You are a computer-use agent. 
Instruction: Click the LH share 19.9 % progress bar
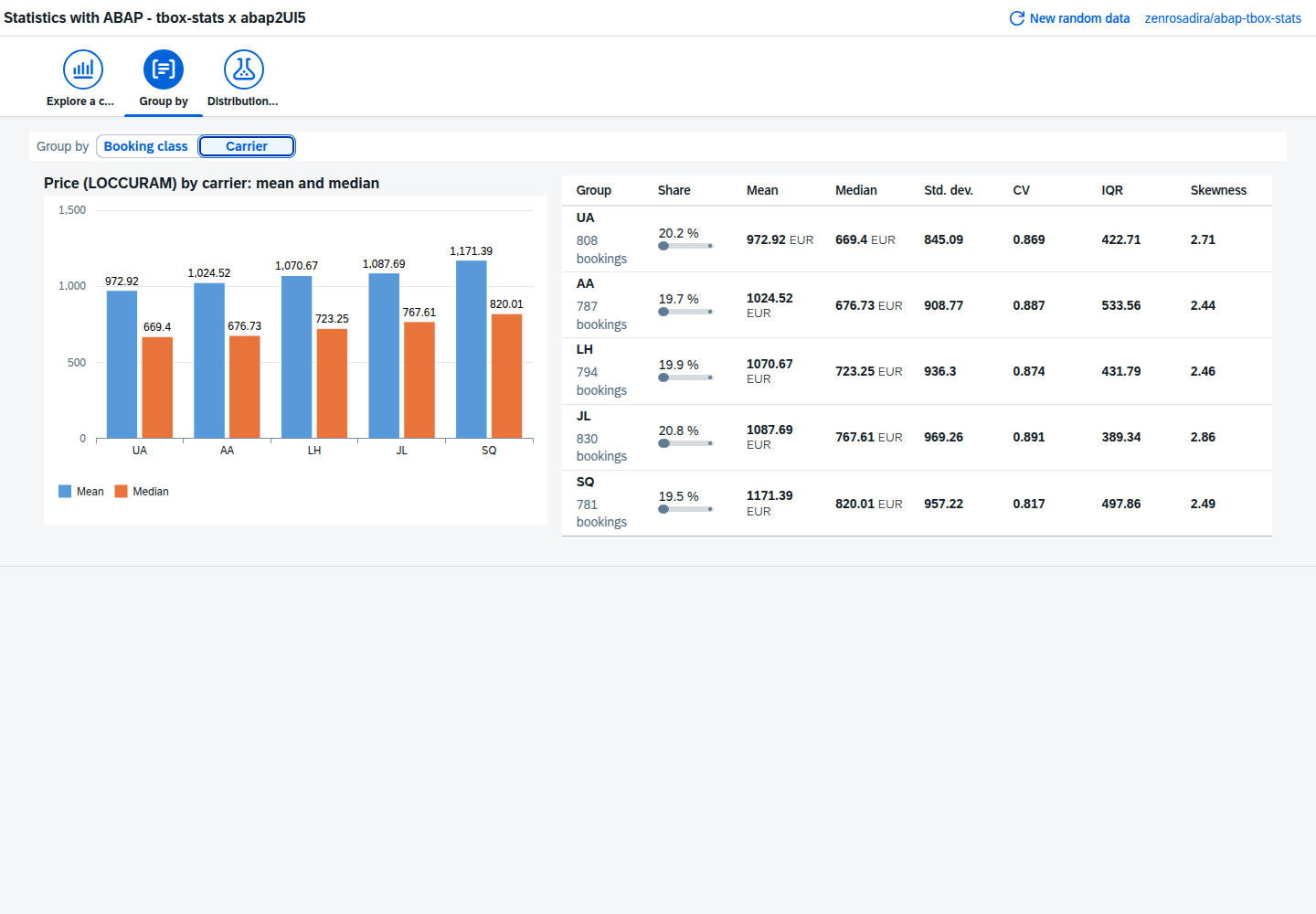(x=685, y=377)
